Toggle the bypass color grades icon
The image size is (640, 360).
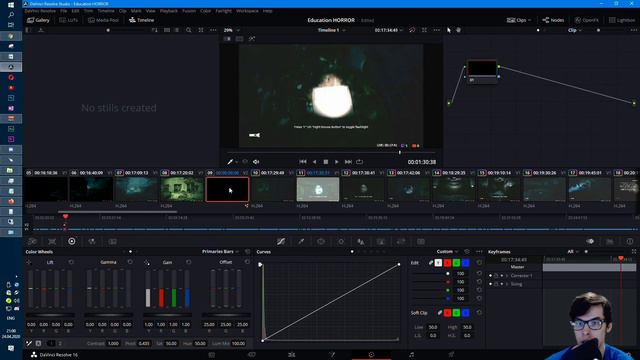(412, 30)
